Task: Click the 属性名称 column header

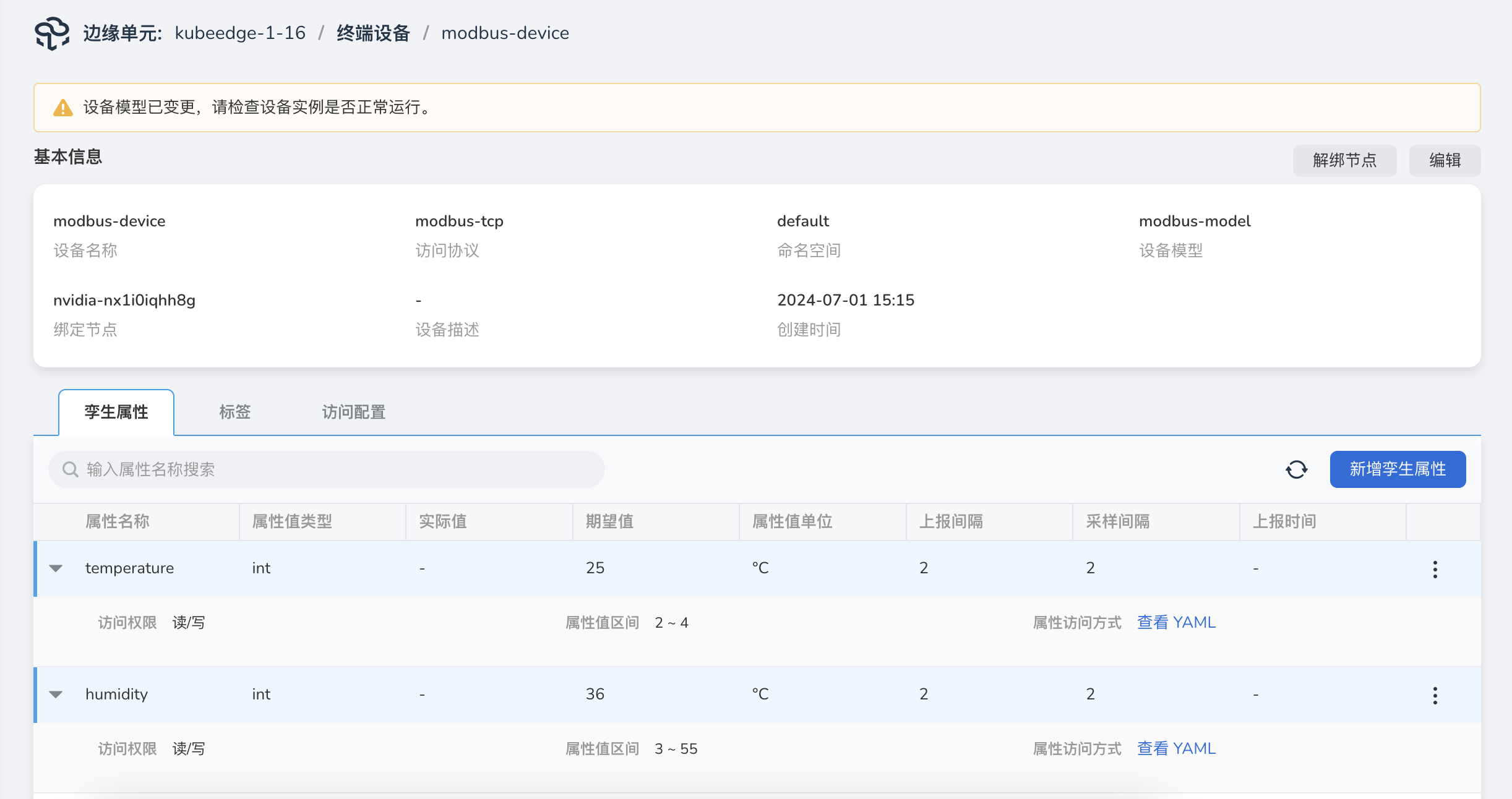Action: click(x=118, y=521)
